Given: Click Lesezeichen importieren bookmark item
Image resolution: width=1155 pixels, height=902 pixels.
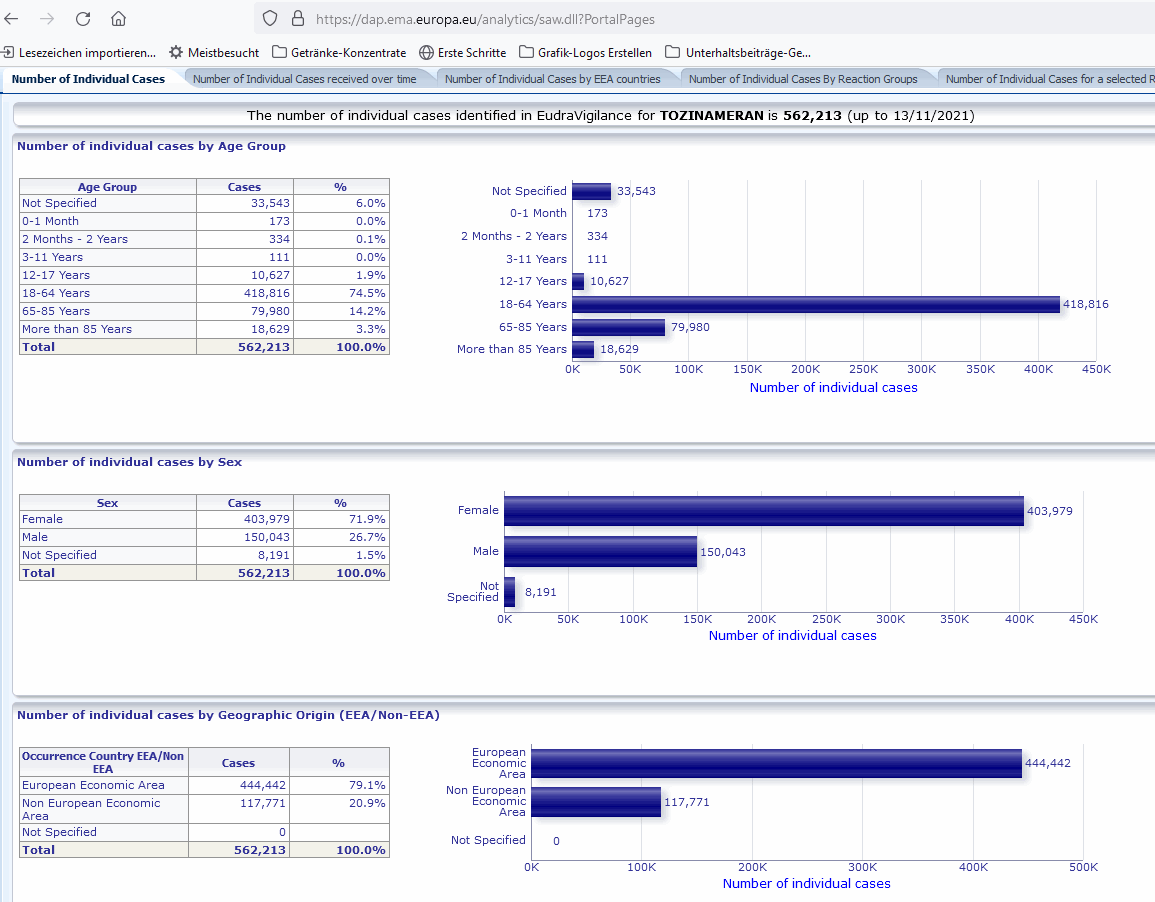Looking at the screenshot, I should point(79,52).
